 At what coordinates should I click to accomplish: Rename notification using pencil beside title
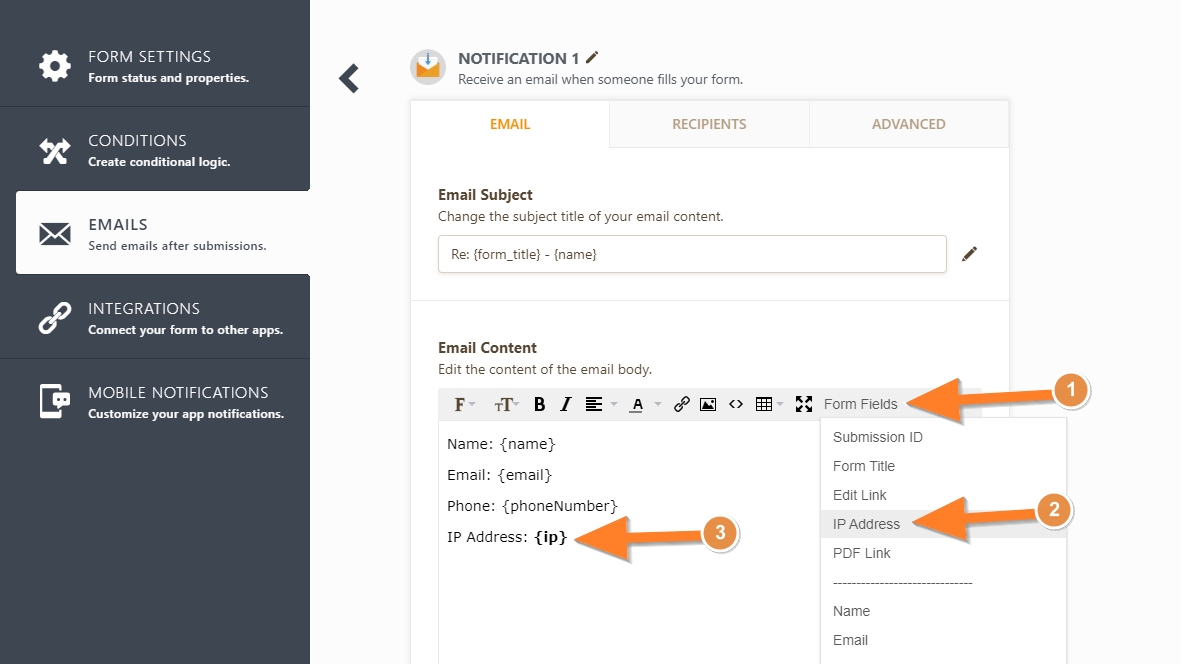(x=592, y=57)
